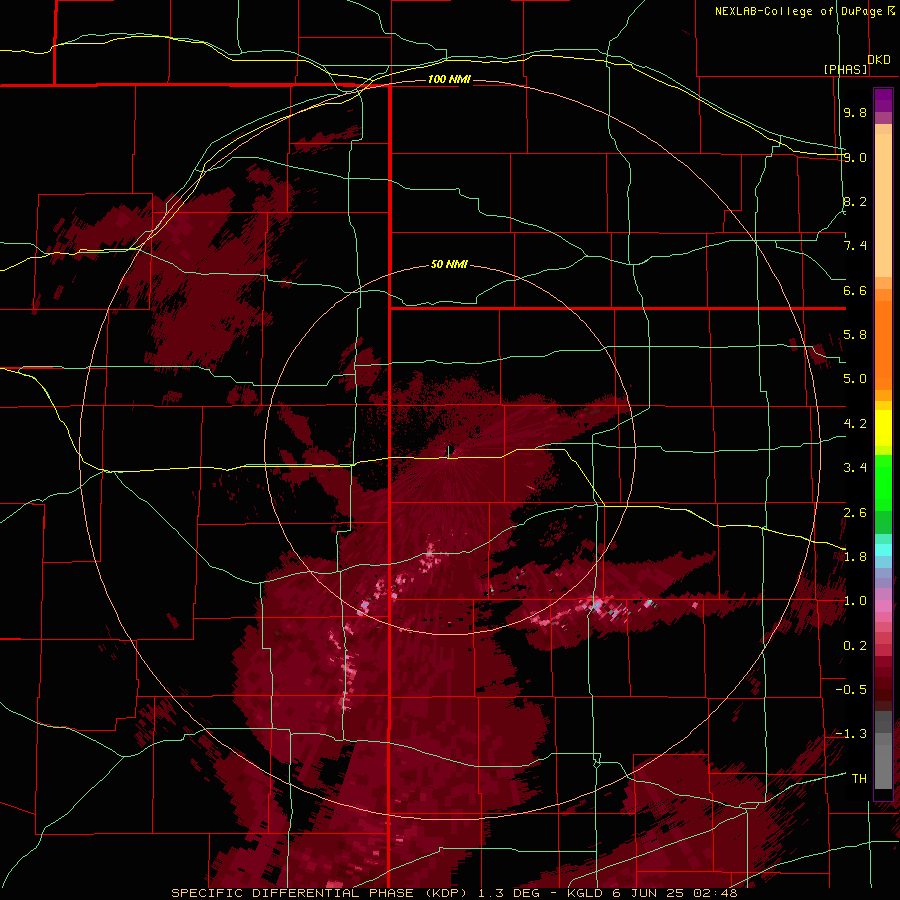900x900 pixels.
Task: Click the -1.3 scale value
Action: [851, 734]
